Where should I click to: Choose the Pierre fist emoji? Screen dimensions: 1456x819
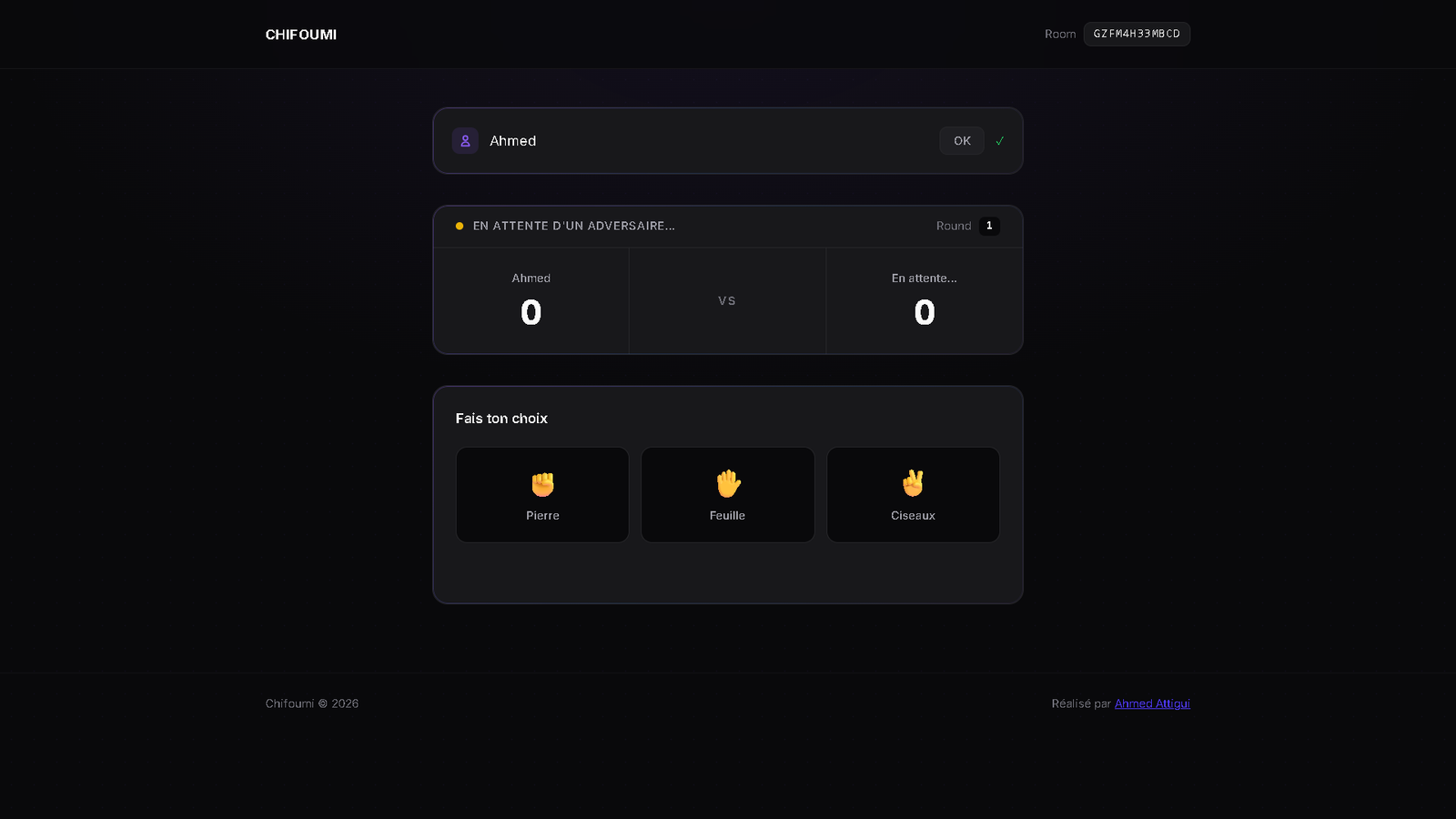pyautogui.click(x=542, y=484)
